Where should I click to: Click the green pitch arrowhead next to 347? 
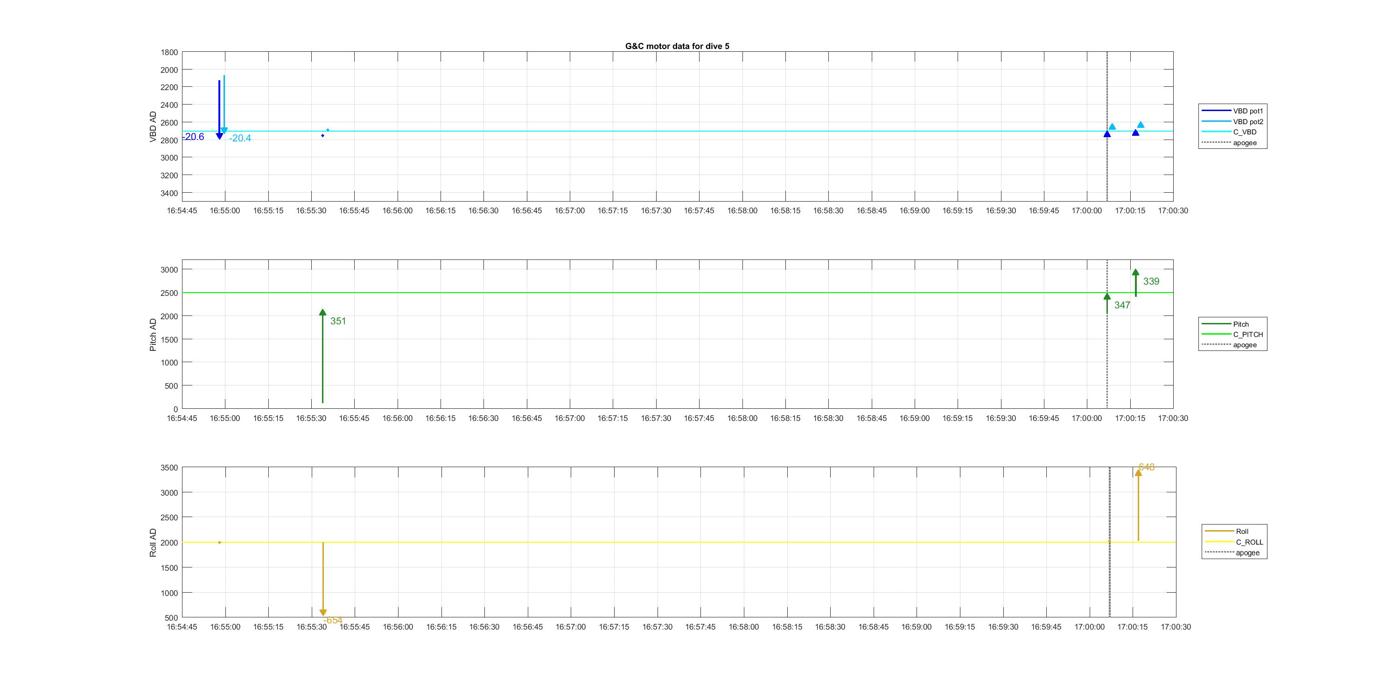pyautogui.click(x=1107, y=297)
